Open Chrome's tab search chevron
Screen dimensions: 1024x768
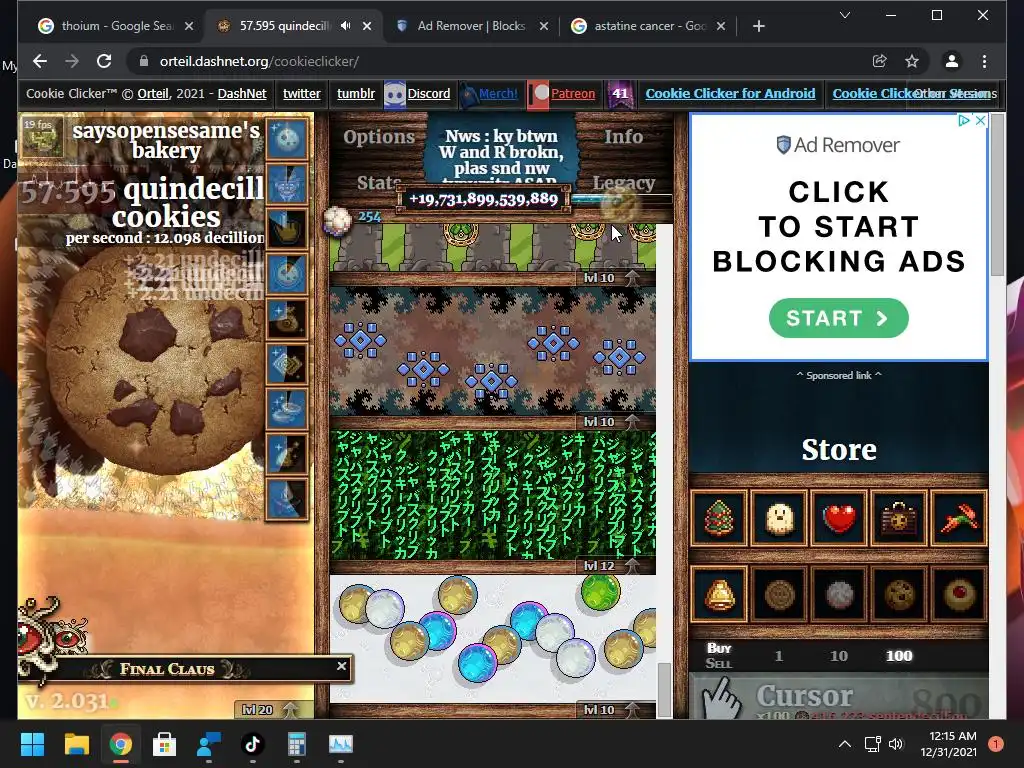click(x=844, y=15)
